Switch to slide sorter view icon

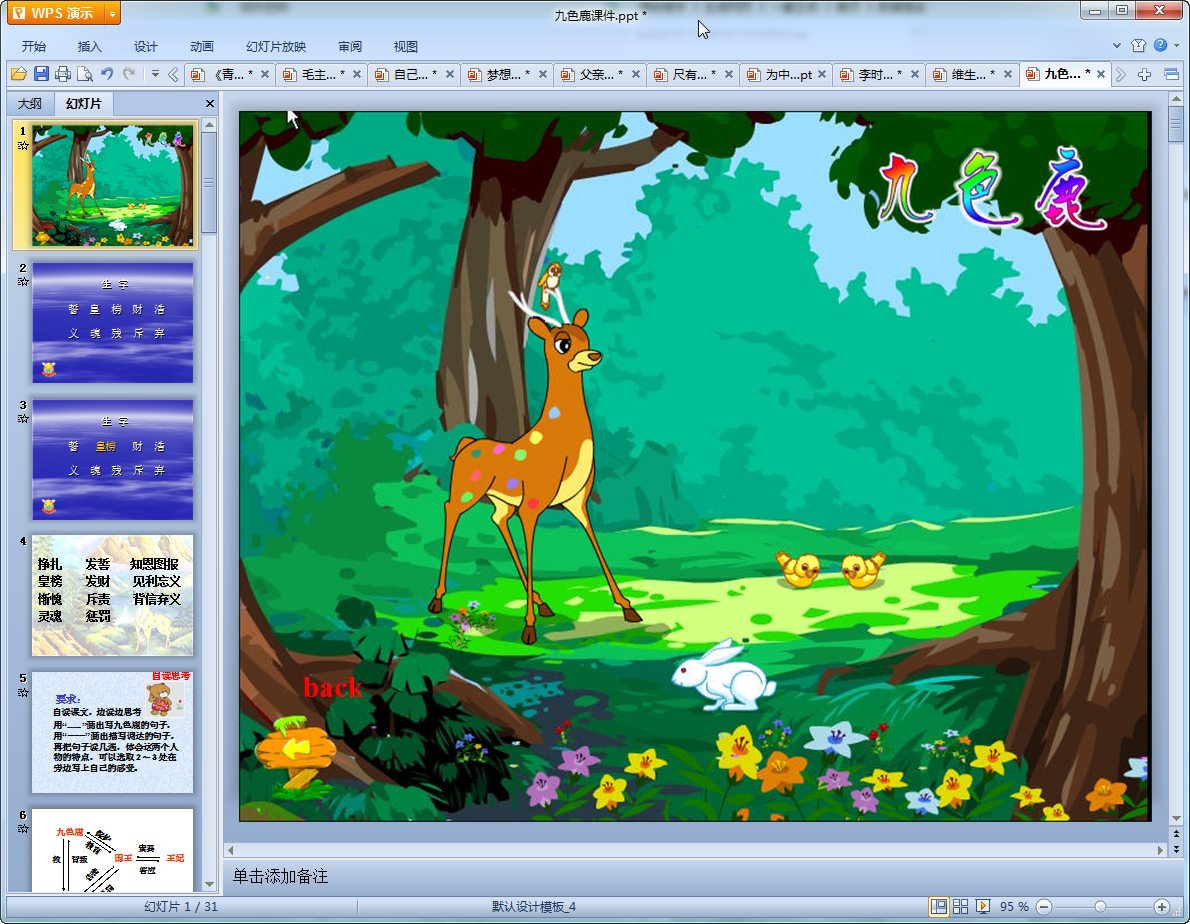pos(960,907)
